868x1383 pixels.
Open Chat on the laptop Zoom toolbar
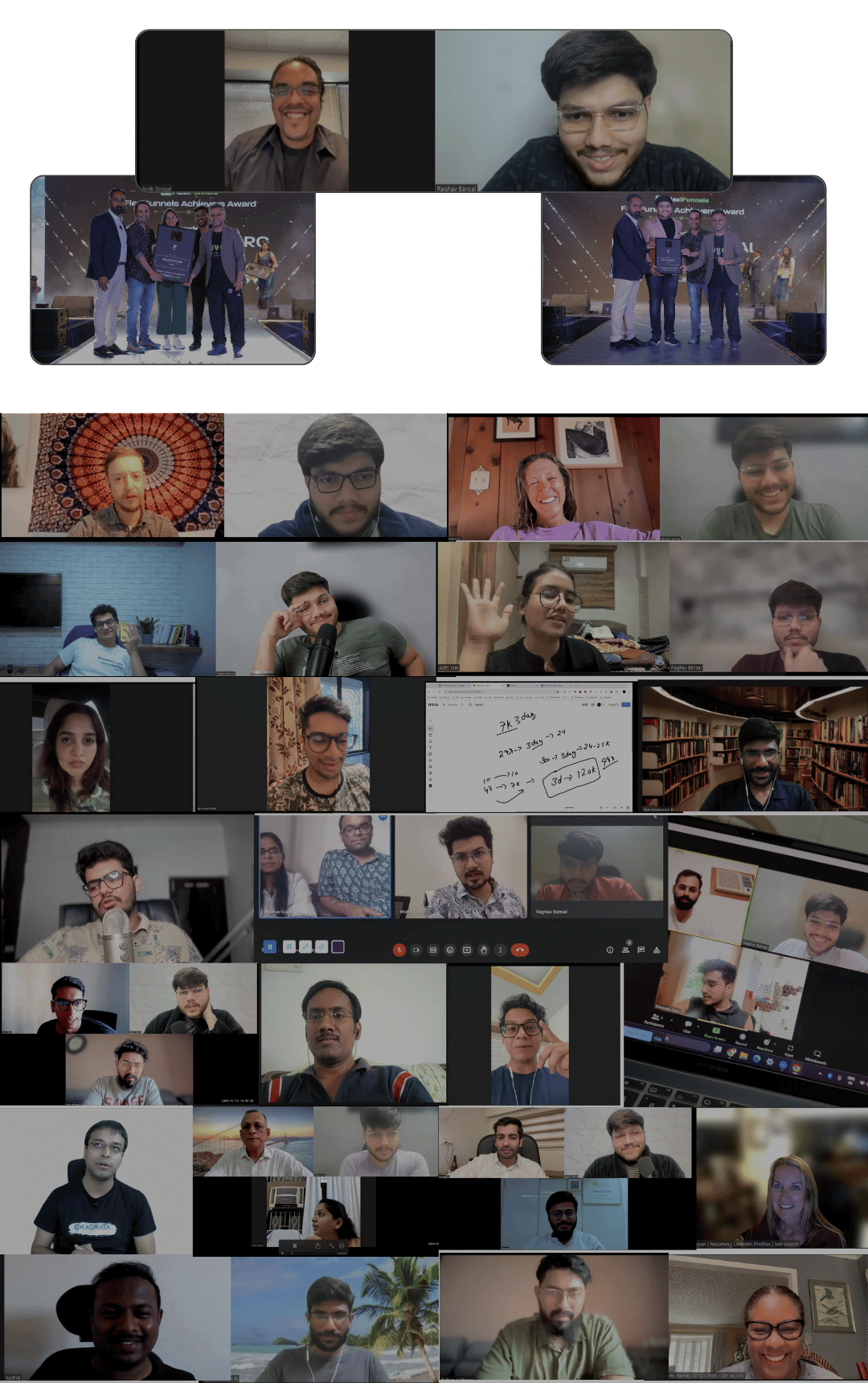(x=686, y=1027)
